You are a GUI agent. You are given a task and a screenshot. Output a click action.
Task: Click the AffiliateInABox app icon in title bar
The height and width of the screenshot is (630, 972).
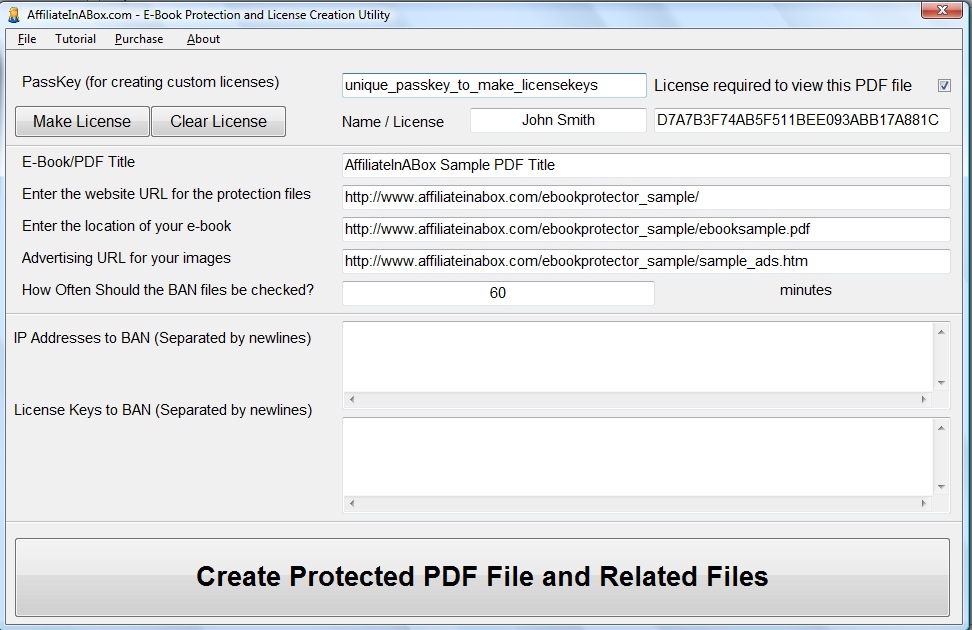coord(13,15)
